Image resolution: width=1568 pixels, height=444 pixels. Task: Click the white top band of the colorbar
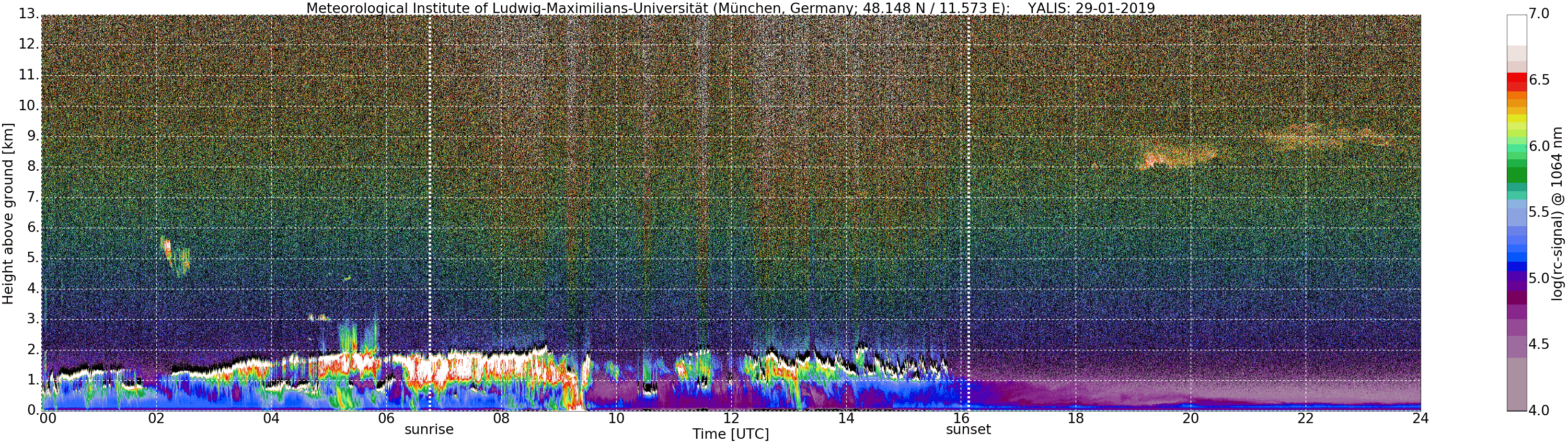(1516, 30)
